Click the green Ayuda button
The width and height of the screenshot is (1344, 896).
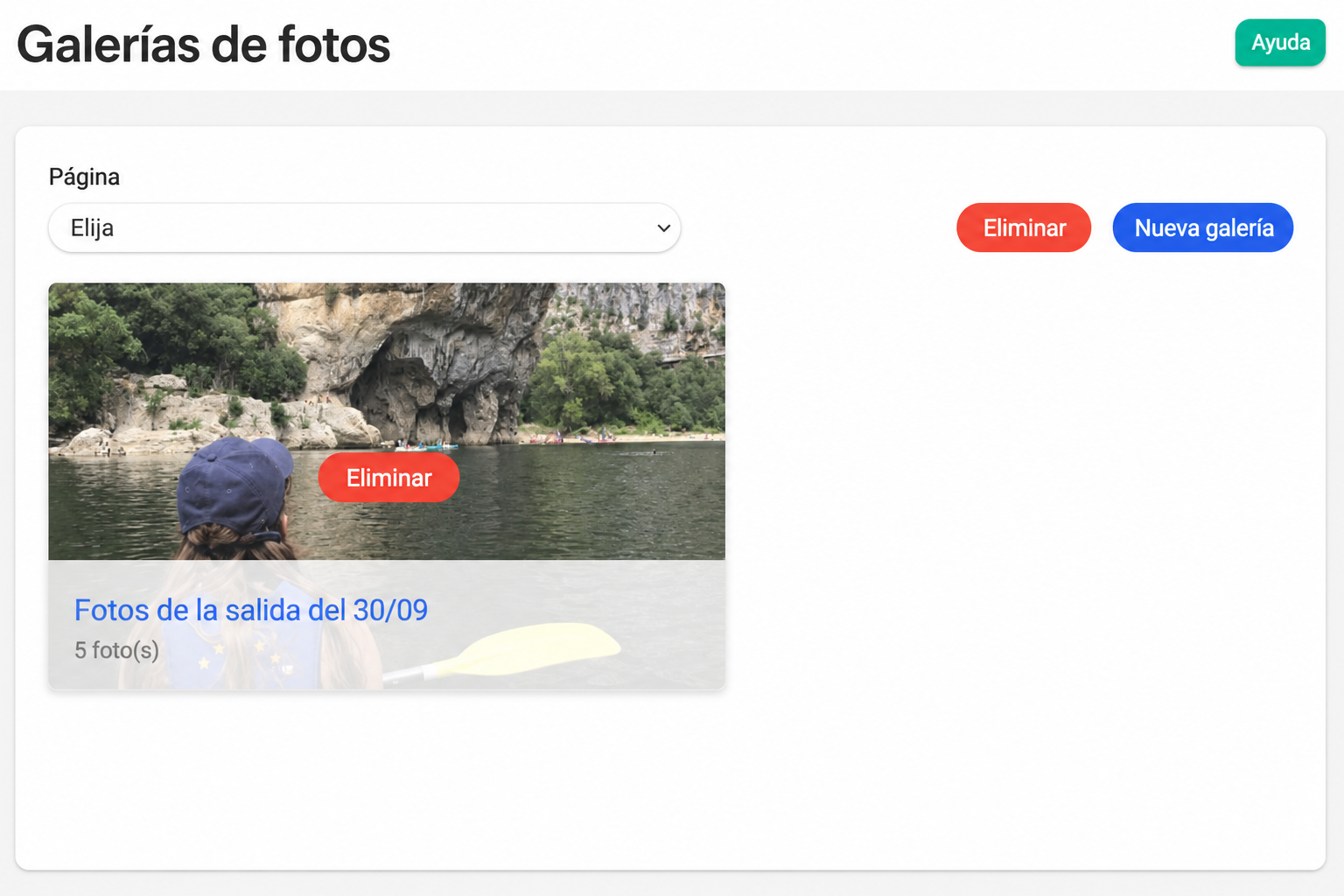coord(1279,42)
